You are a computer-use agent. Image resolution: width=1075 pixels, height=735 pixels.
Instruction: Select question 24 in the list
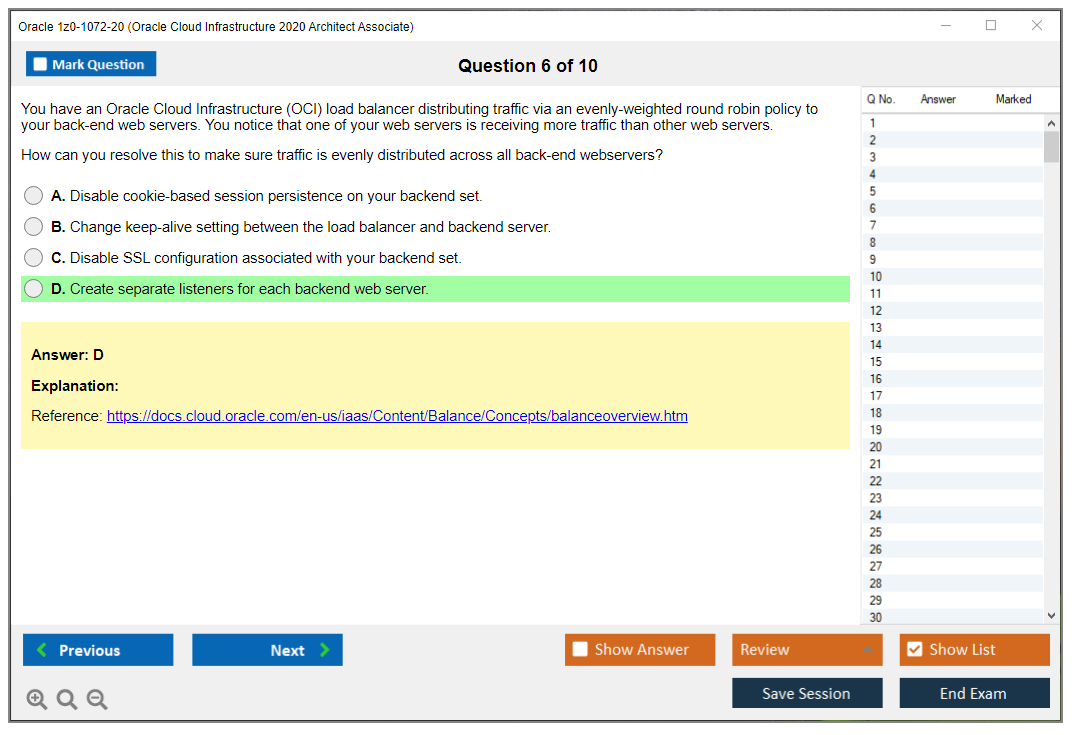[952, 516]
